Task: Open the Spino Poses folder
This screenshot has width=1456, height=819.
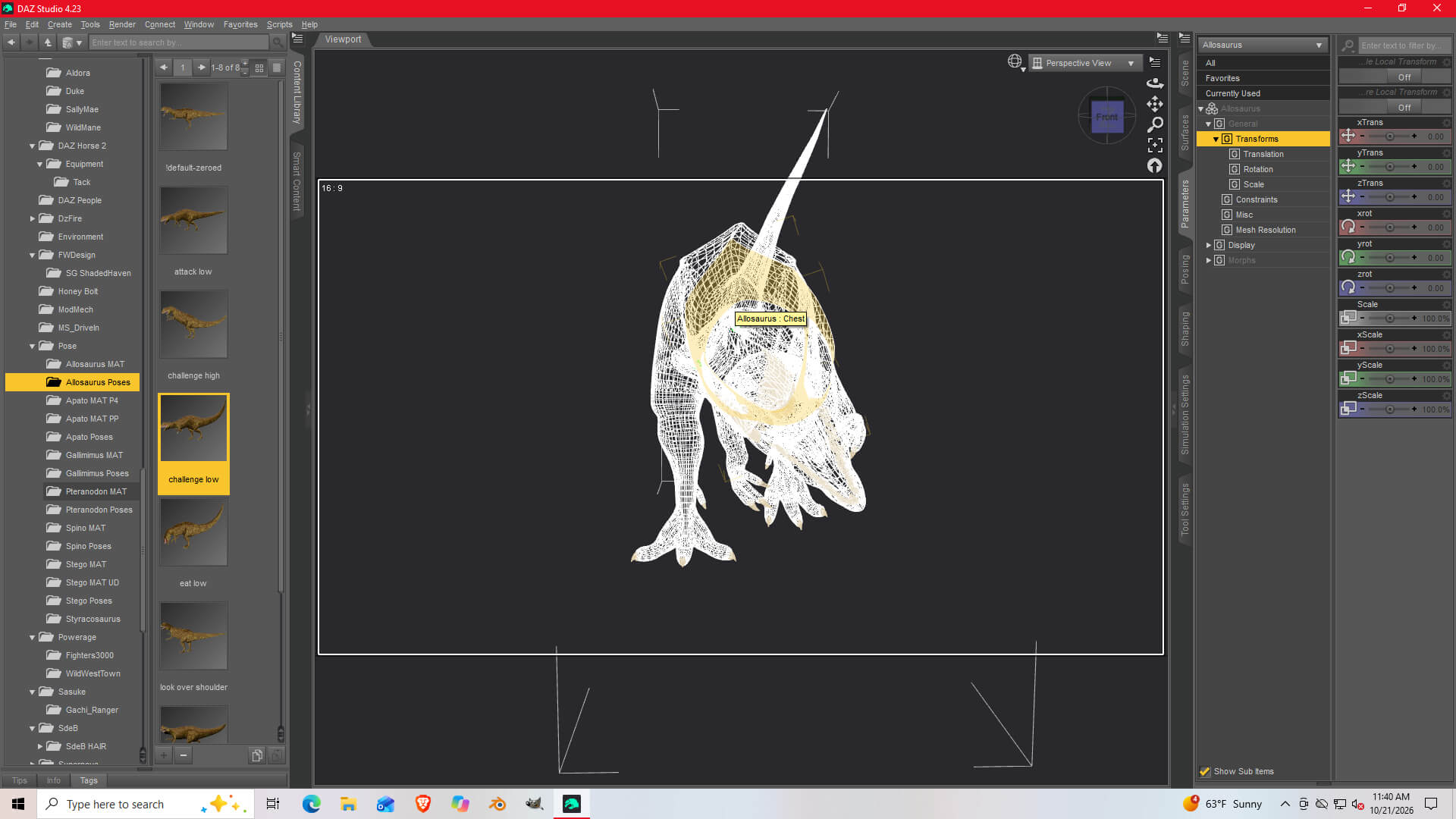Action: pyautogui.click(x=88, y=546)
